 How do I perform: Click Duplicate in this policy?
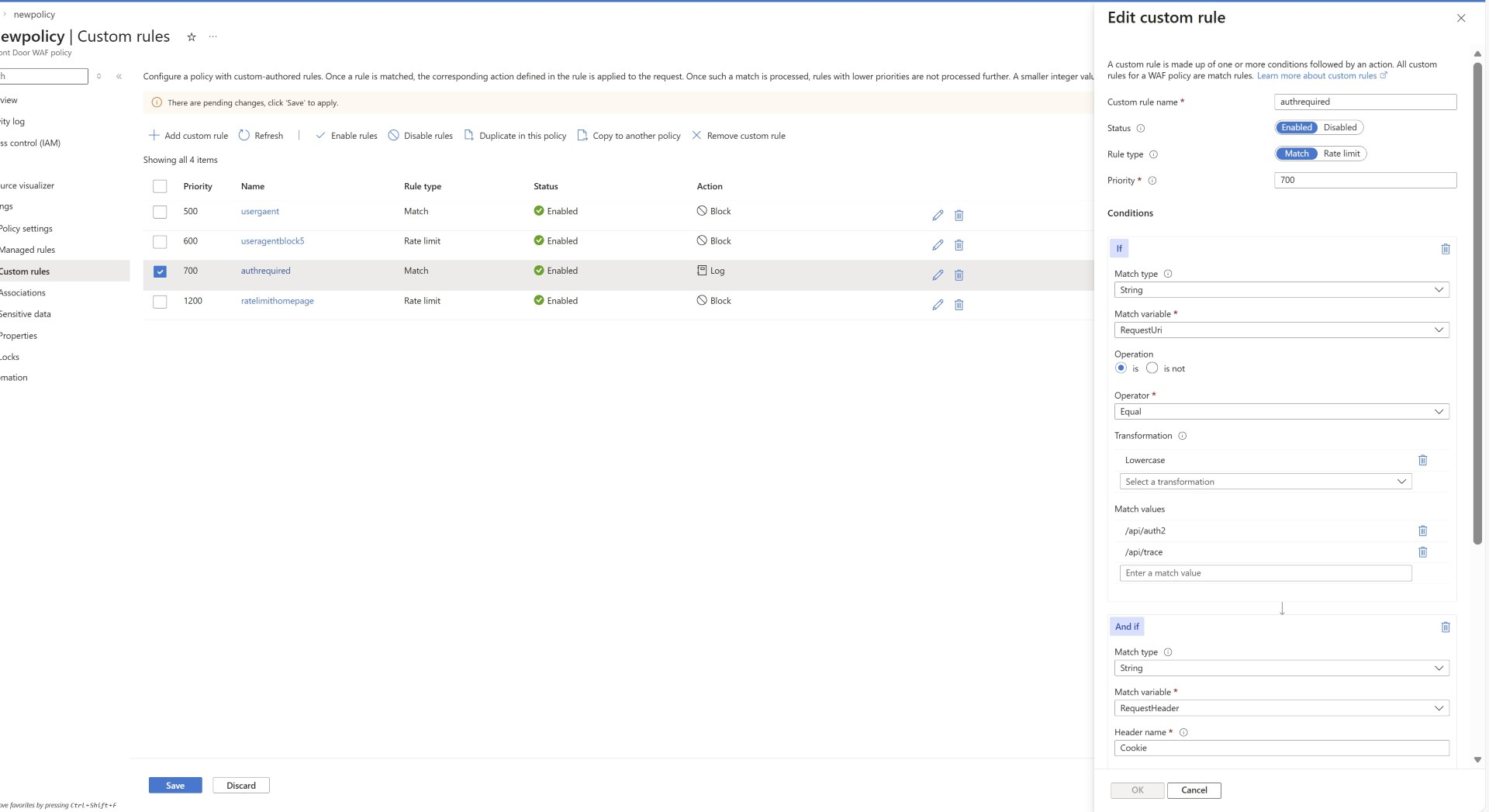(x=515, y=136)
